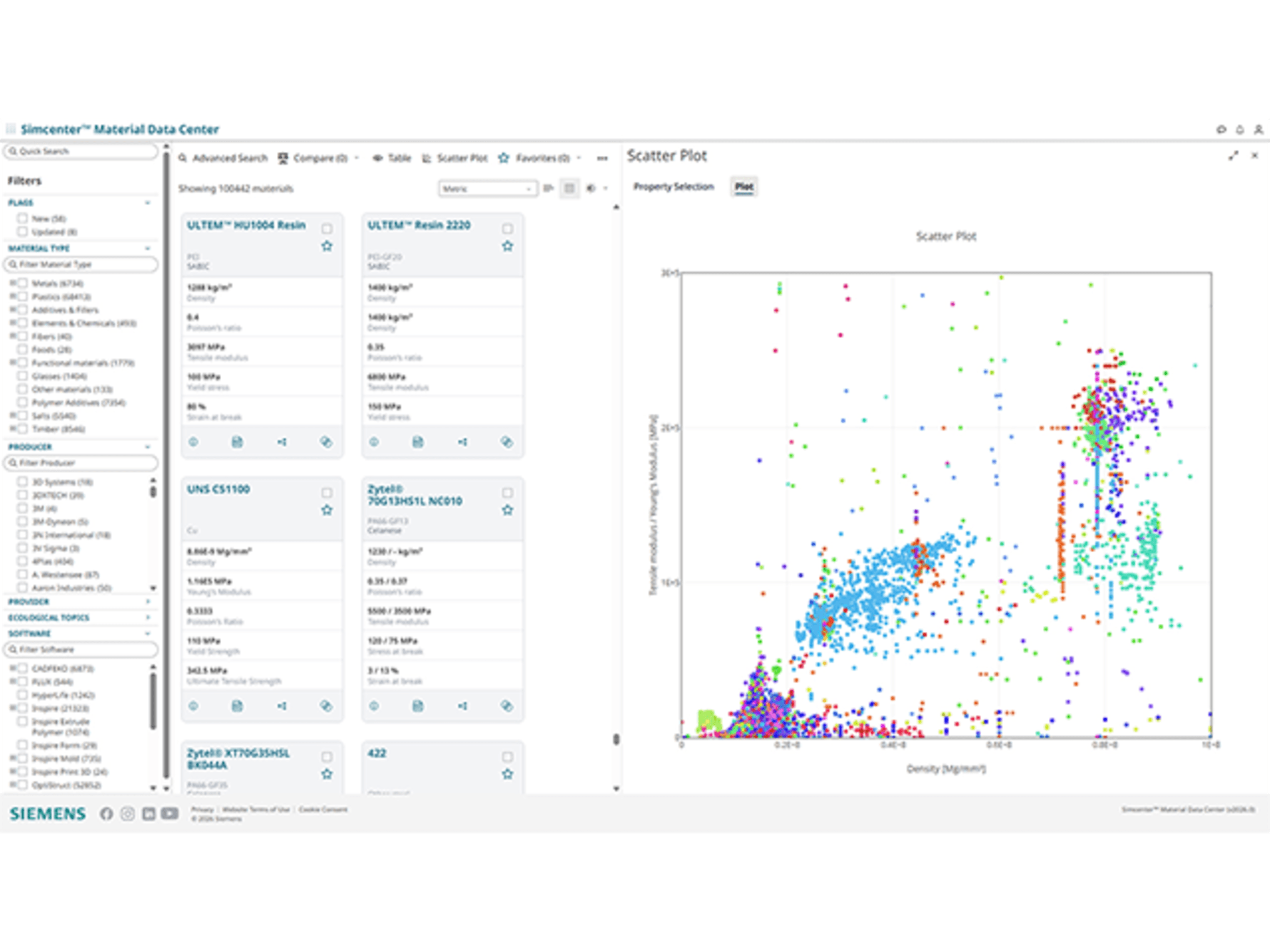
Task: Click similar-materials icon on Zytel 70G13HS1L card
Action: (x=507, y=706)
